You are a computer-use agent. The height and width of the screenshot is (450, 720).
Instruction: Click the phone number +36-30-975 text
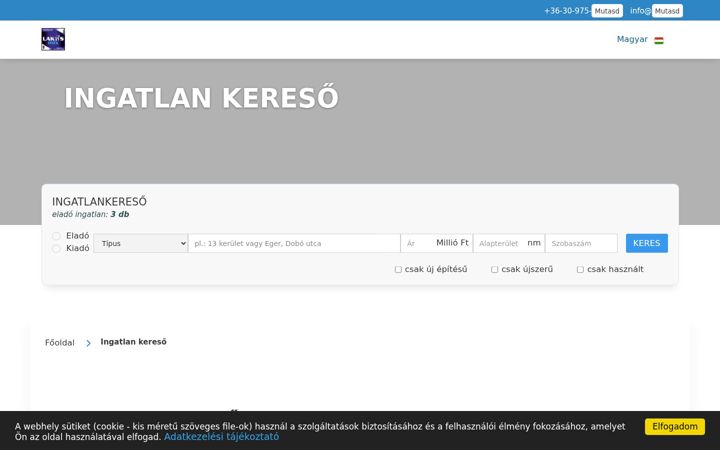[568, 11]
